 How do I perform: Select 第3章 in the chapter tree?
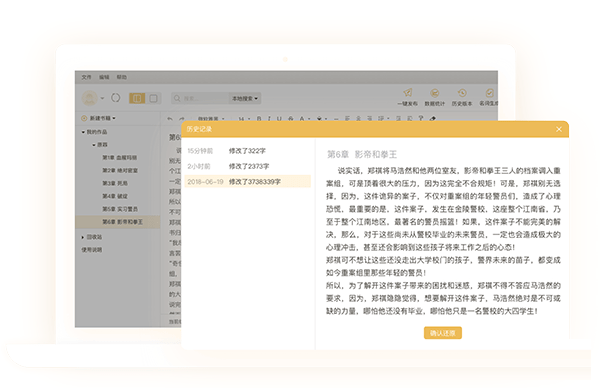pos(115,183)
